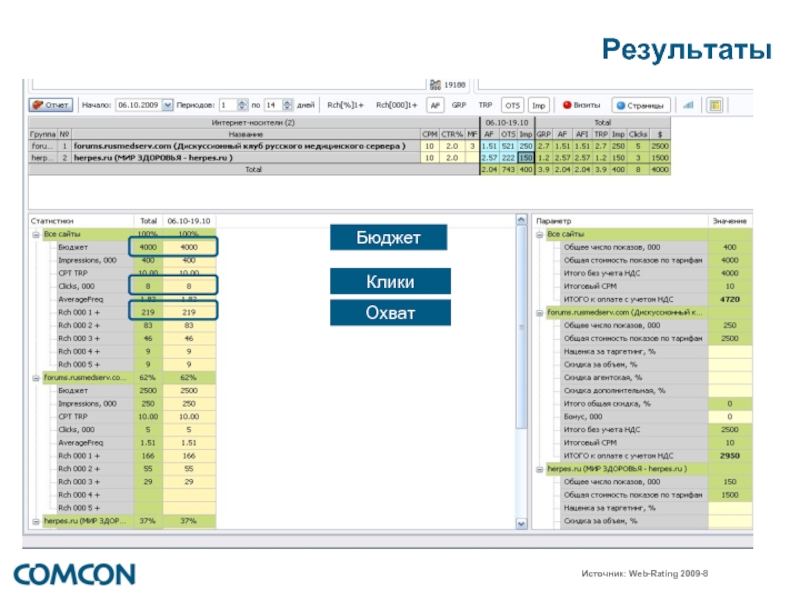800x600 pixels.
Task: Click the Интернет-носители (2) header
Action: click(254, 122)
